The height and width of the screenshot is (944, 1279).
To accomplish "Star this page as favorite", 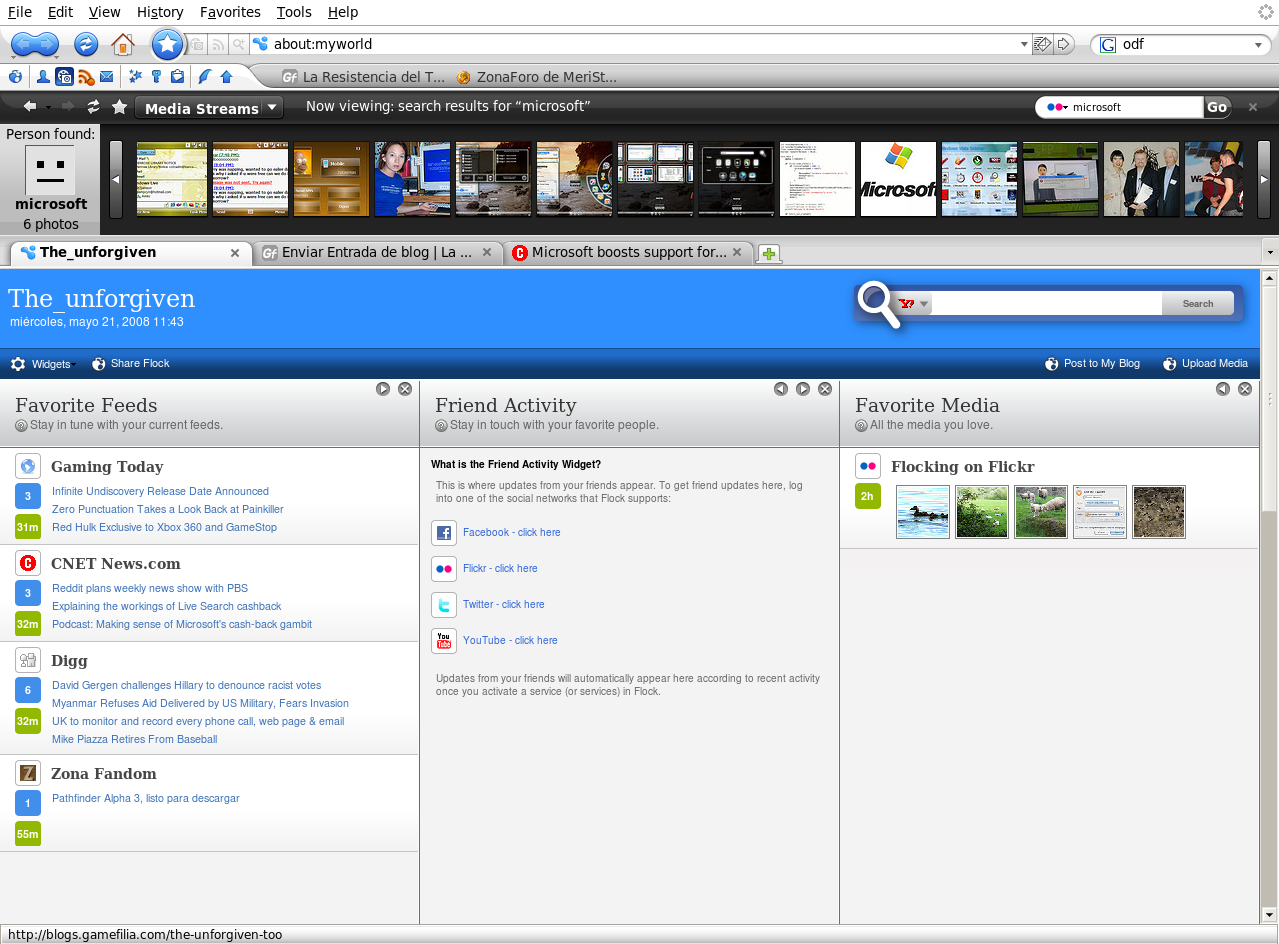I will pyautogui.click(x=168, y=44).
